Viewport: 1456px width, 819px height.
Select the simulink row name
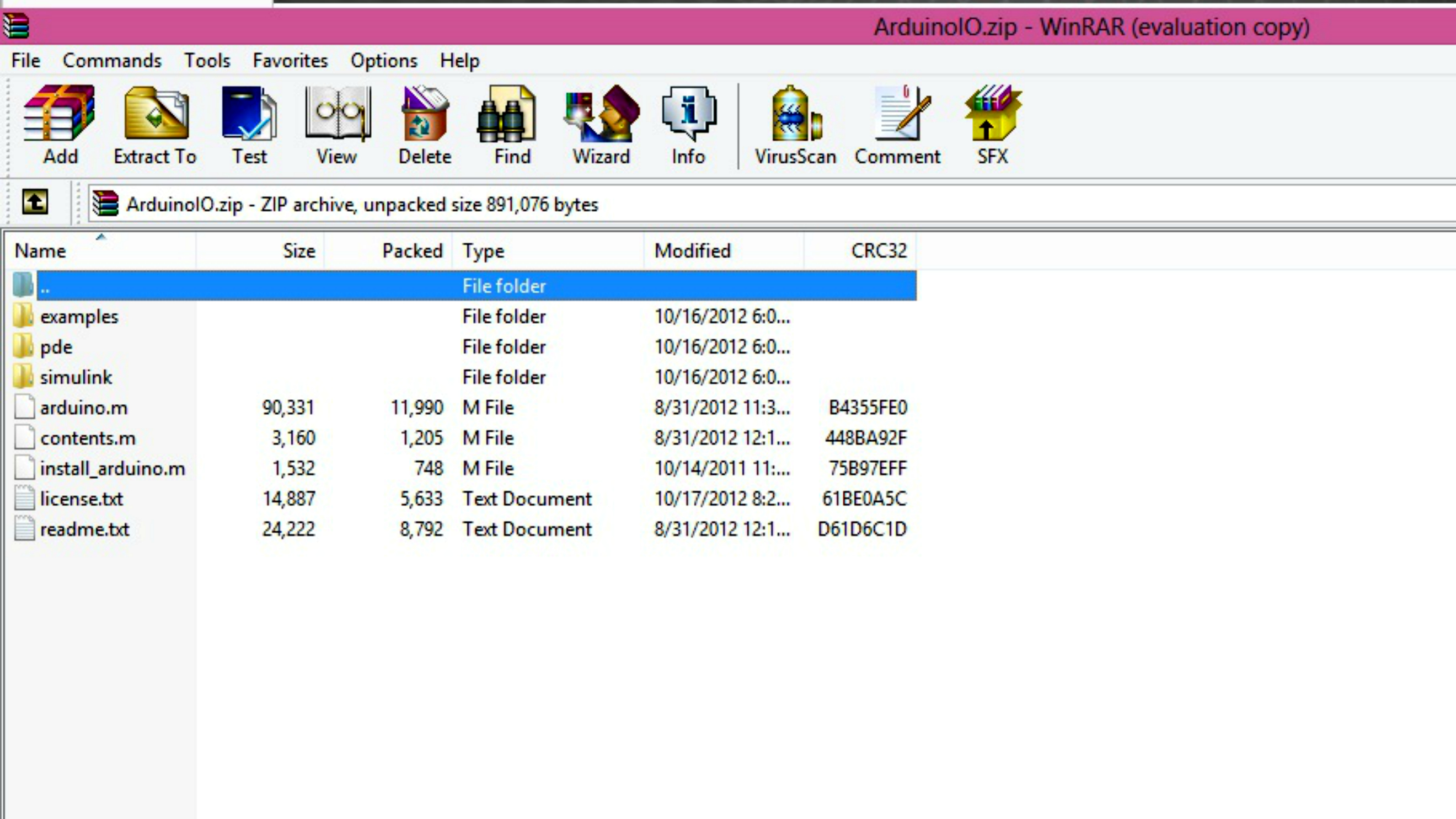coord(76,377)
